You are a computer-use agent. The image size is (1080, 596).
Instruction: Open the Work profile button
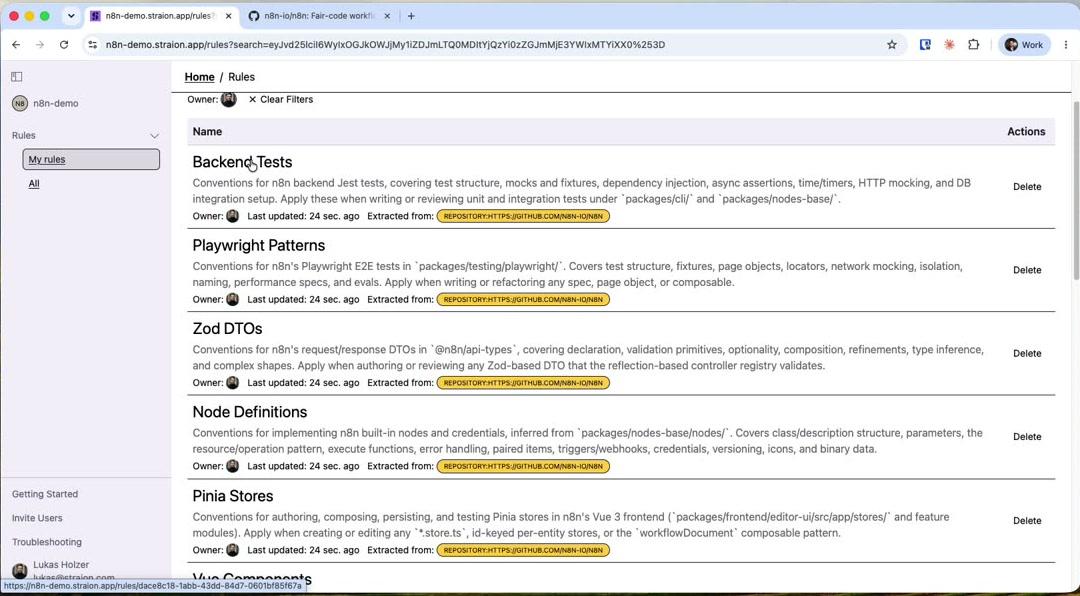pyautogui.click(x=1024, y=45)
